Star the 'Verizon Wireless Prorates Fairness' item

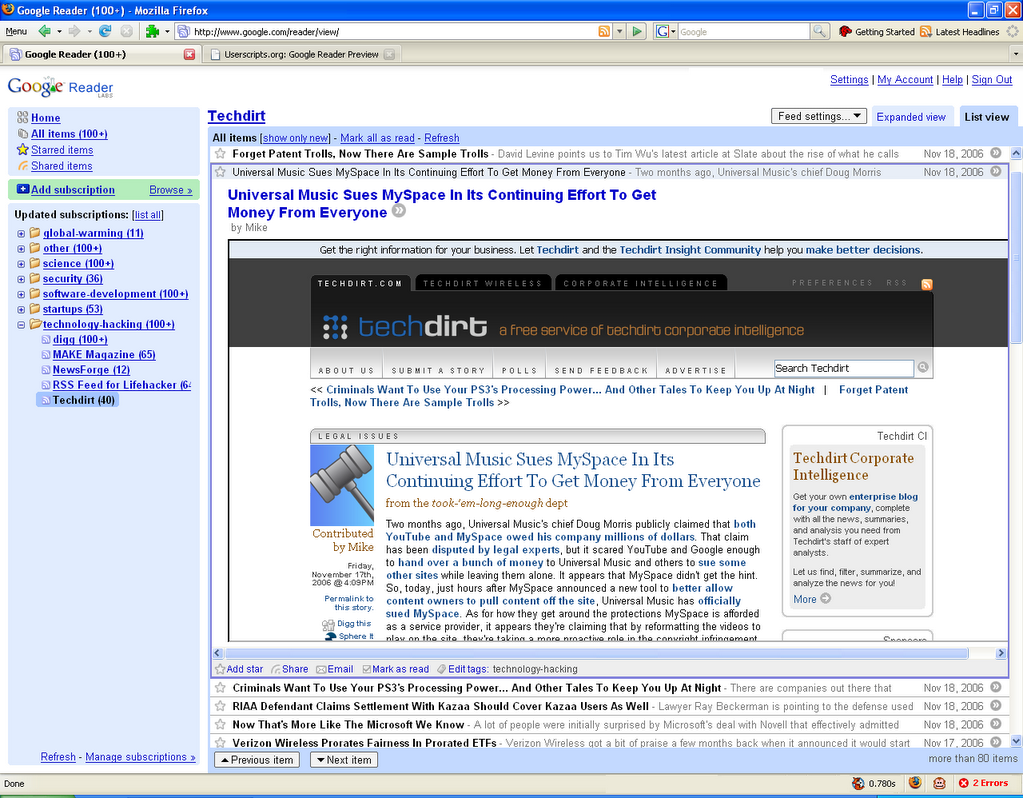(220, 743)
